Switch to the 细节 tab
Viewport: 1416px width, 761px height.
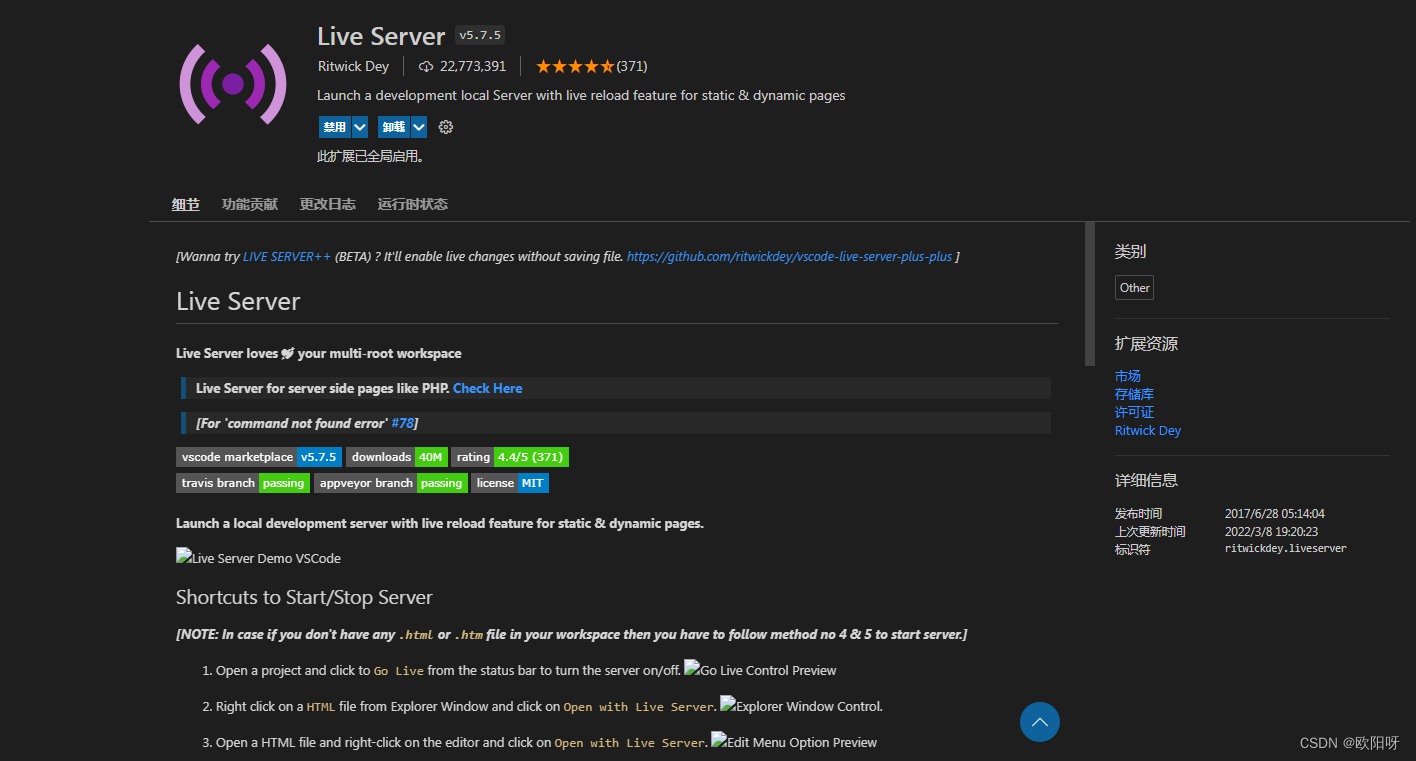point(186,204)
